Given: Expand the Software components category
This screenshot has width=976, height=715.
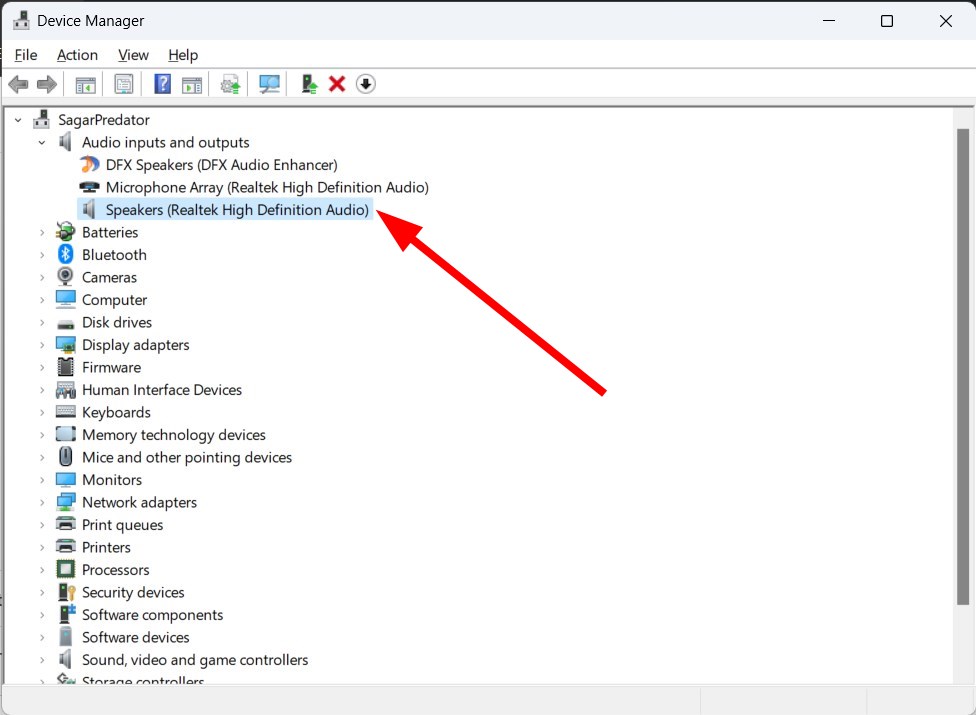Looking at the screenshot, I should click(42, 615).
